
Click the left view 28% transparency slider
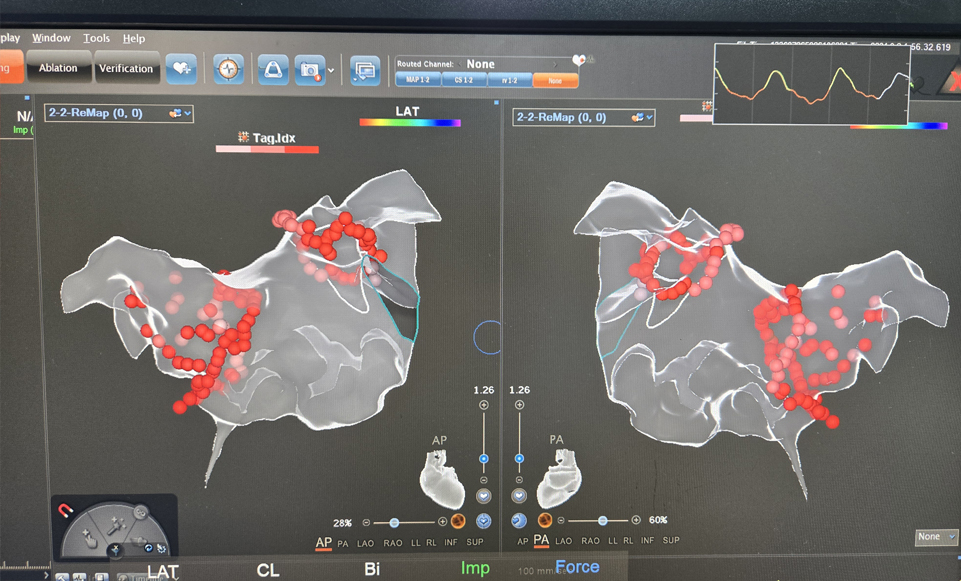click(x=395, y=522)
